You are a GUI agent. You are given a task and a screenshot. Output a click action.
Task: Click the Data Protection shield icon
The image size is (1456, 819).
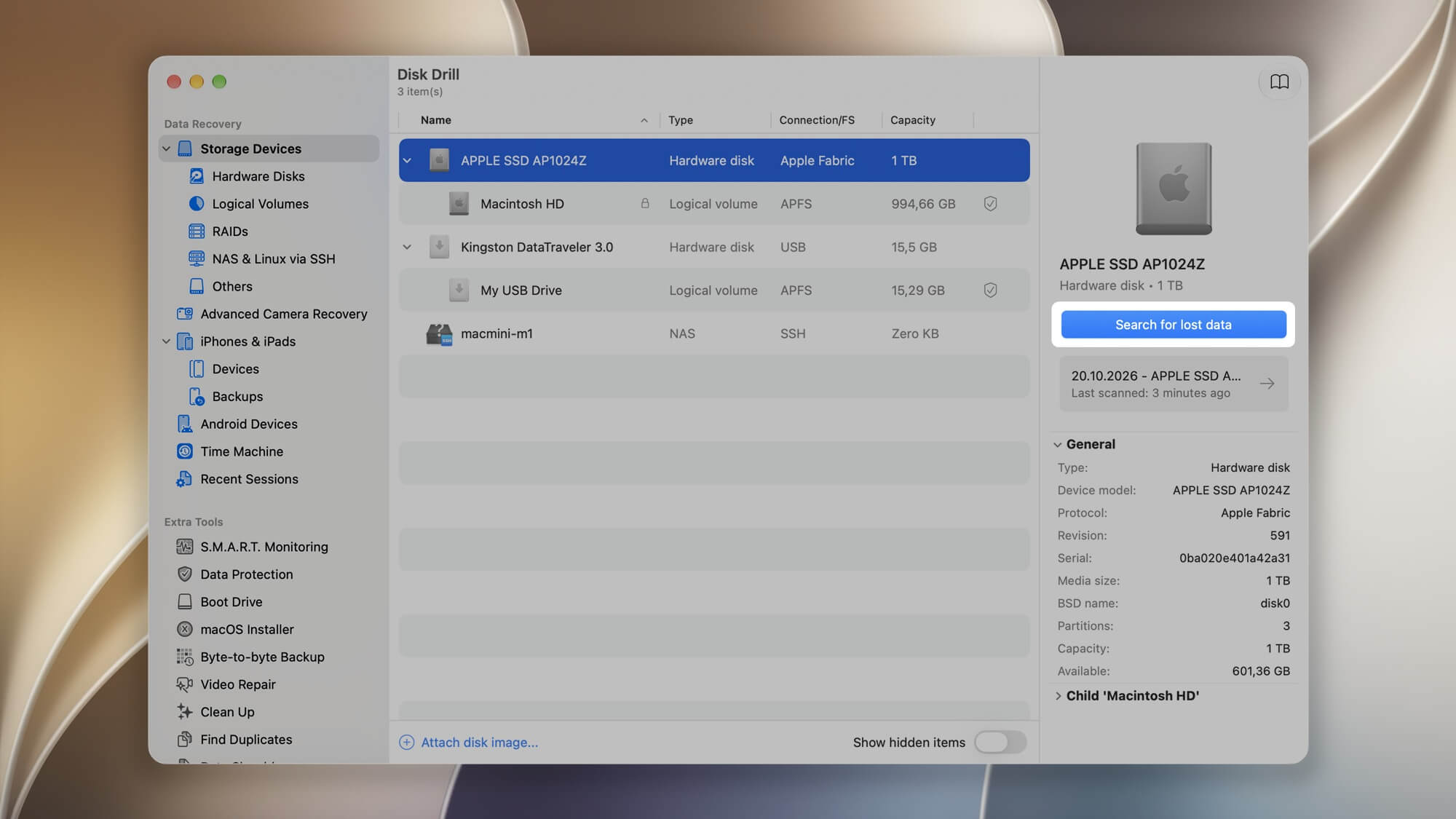(185, 574)
